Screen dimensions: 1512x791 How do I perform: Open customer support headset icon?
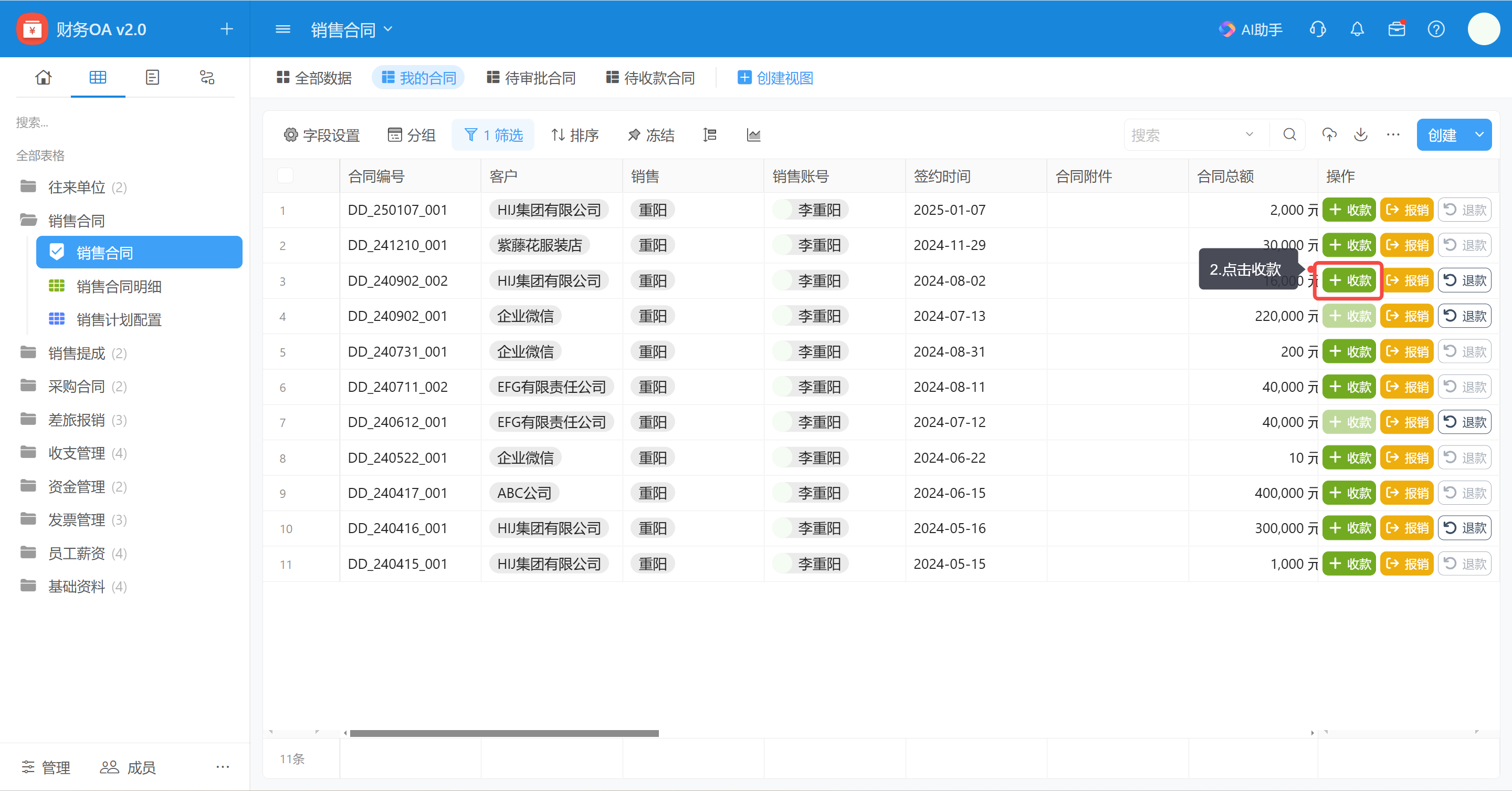pos(1318,29)
